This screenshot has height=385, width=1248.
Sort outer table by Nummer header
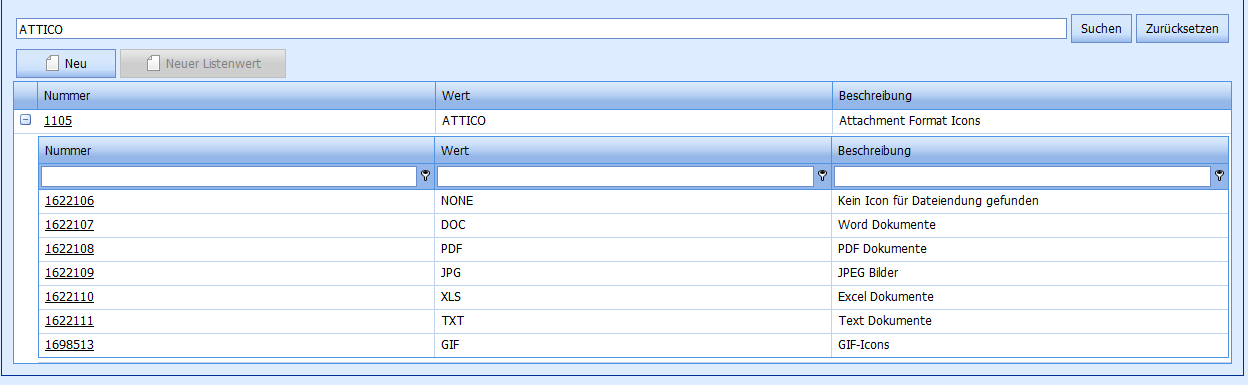point(236,96)
